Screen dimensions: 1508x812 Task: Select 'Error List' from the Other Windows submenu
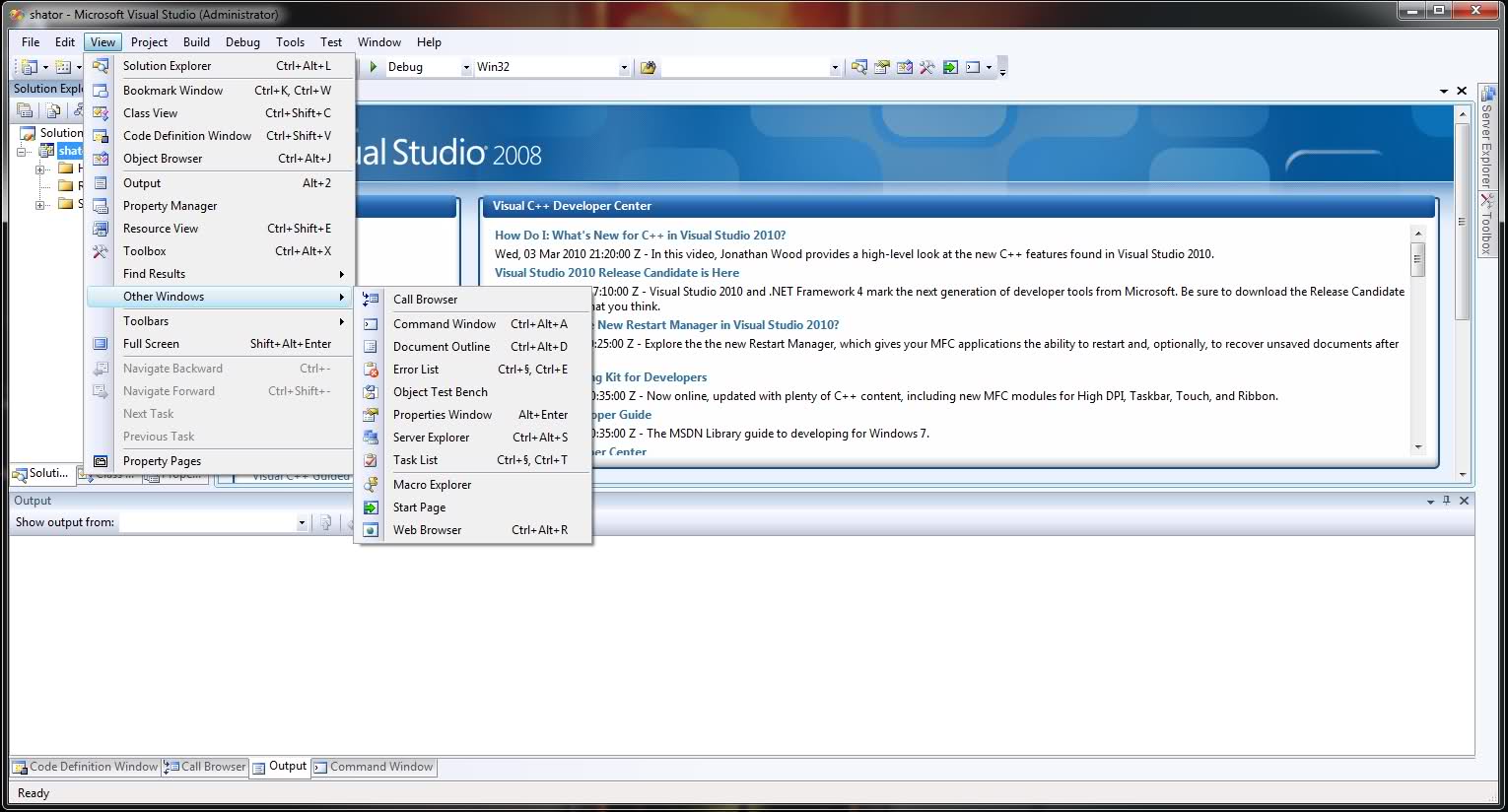[416, 369]
